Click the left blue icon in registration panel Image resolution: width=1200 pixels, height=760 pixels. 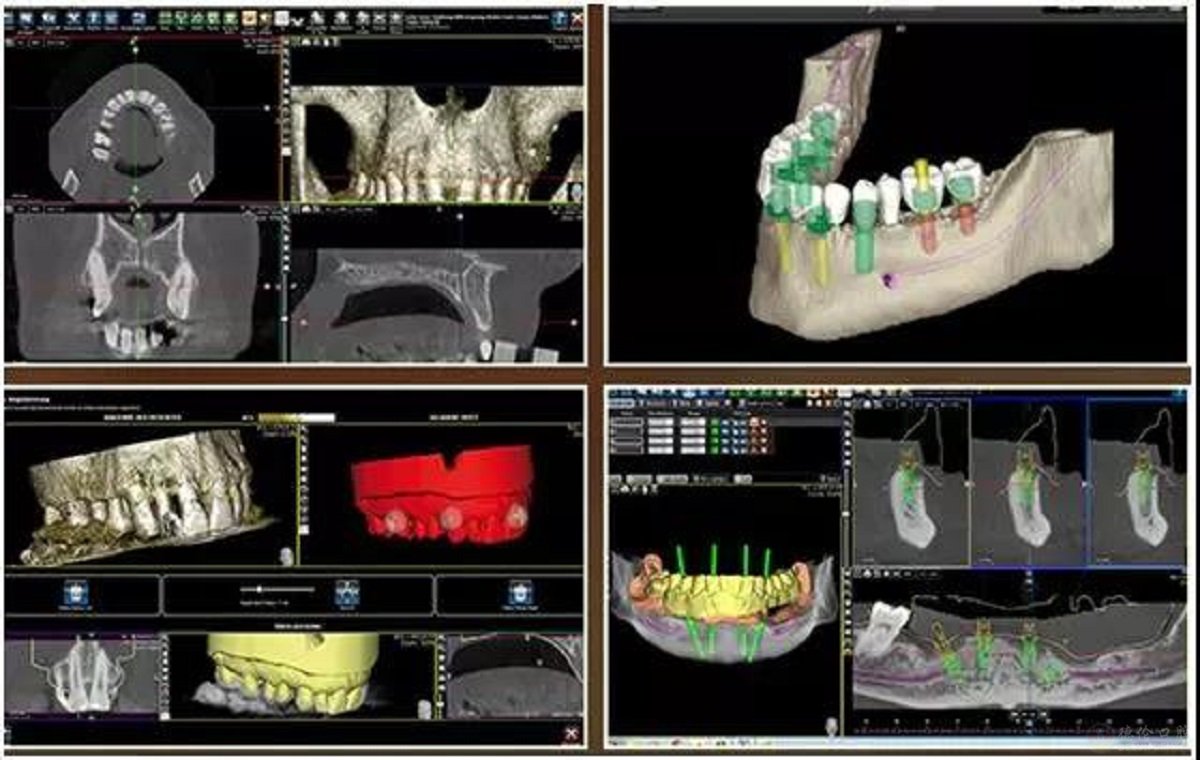pos(73,590)
